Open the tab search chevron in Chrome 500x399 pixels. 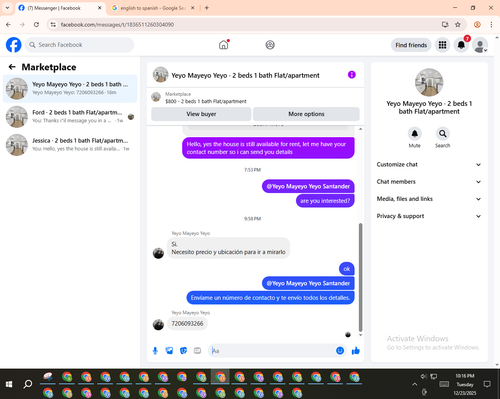coord(7,8)
